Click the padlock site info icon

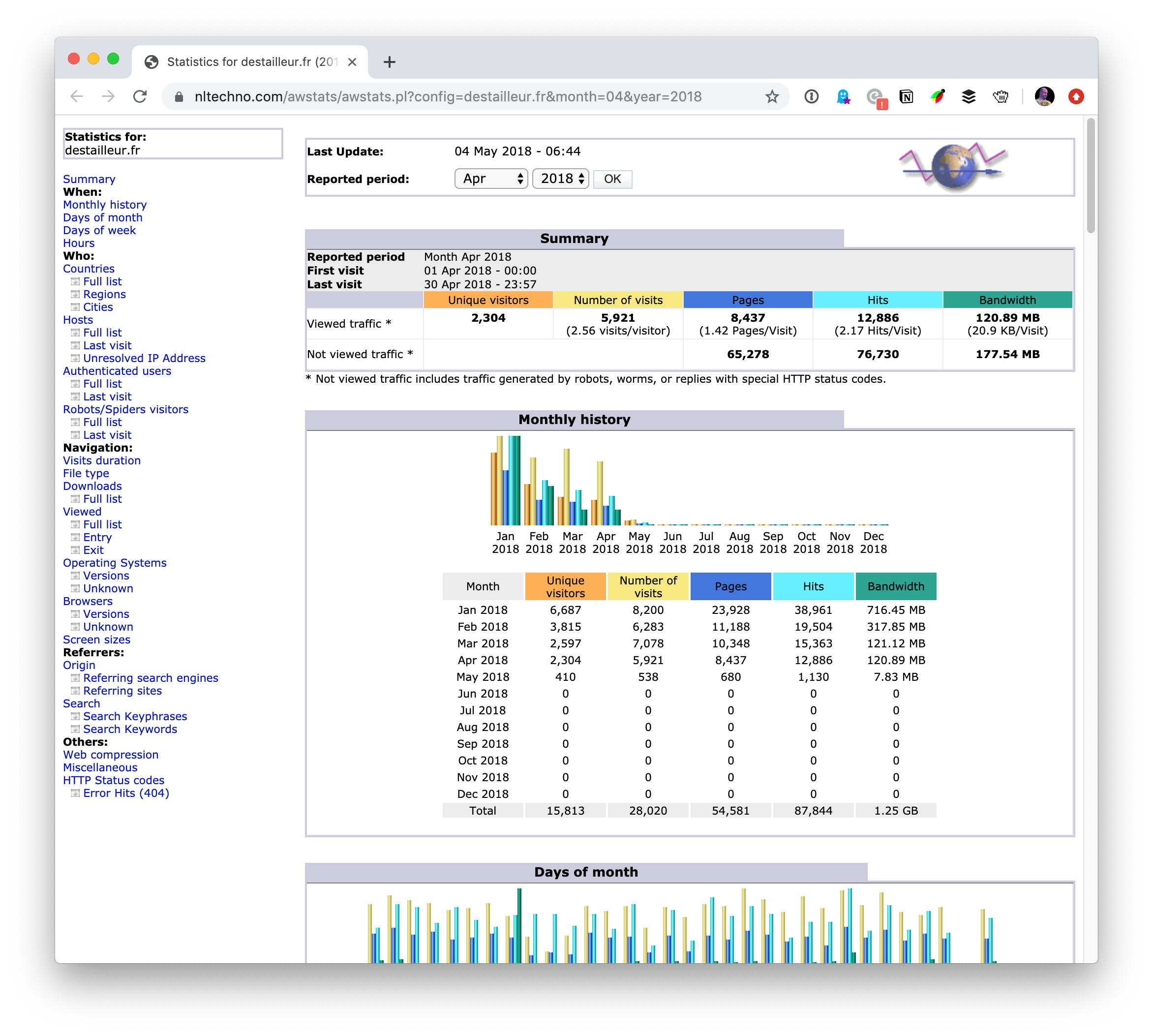(179, 97)
